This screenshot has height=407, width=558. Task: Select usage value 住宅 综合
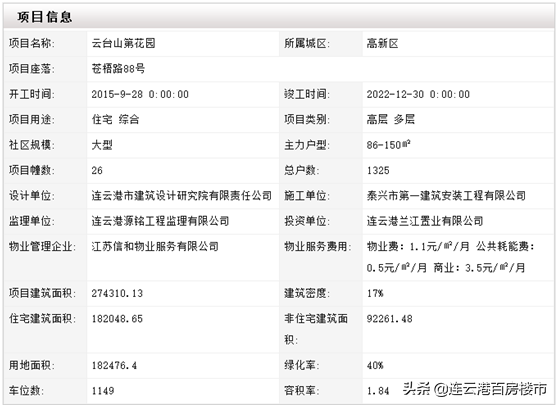point(115,120)
